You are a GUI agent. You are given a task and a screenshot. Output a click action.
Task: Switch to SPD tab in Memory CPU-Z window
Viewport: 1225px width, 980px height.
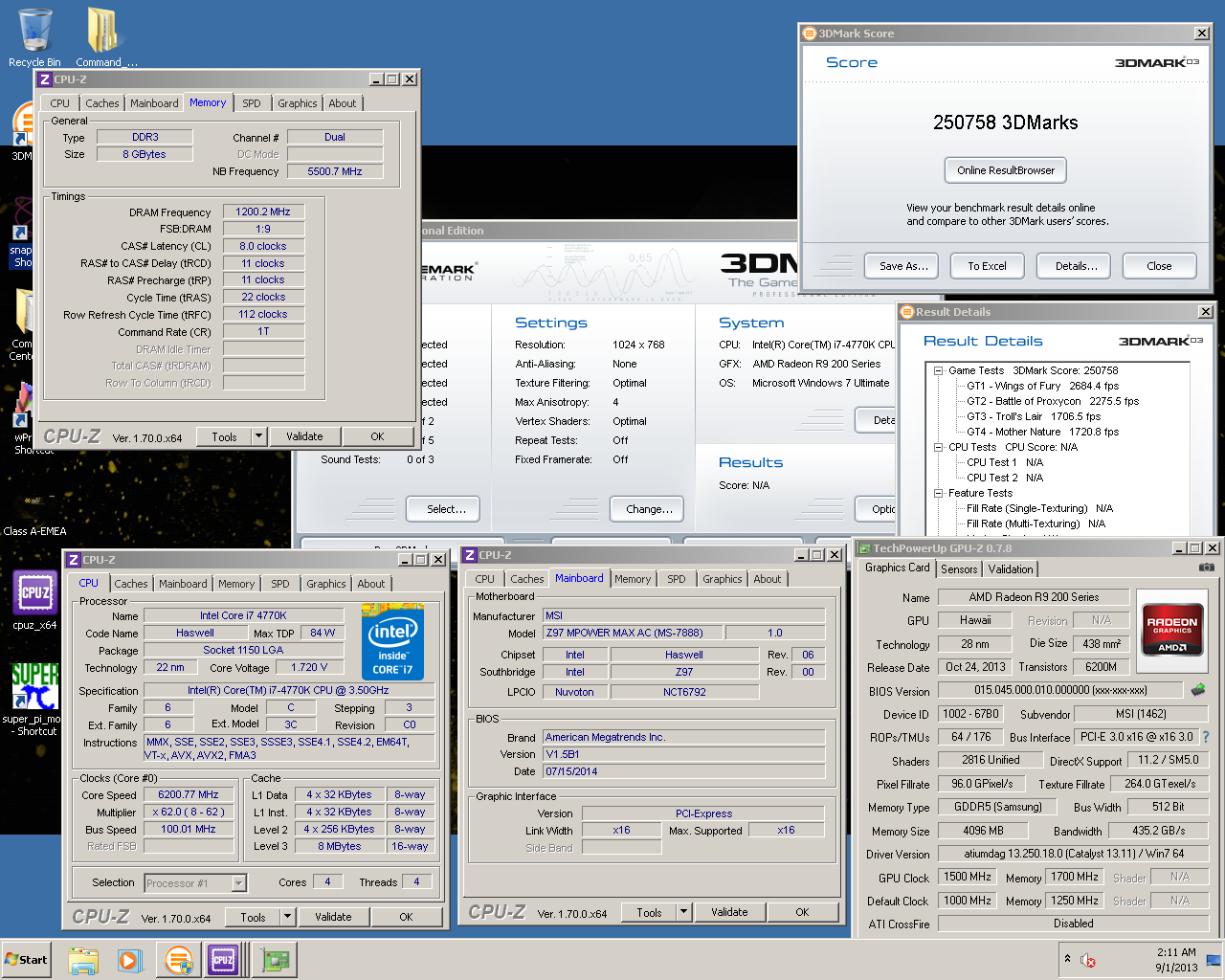click(x=252, y=103)
